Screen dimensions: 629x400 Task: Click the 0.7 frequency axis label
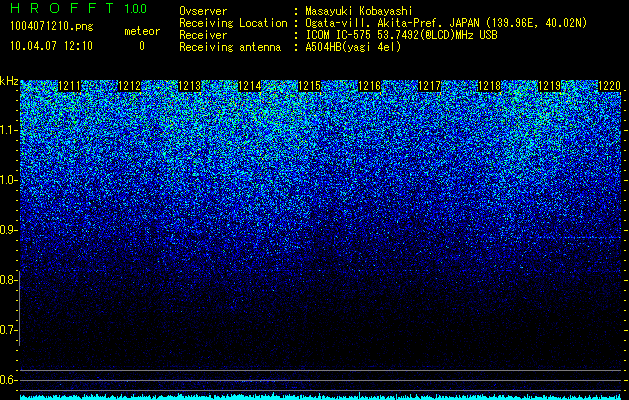pos(9,330)
